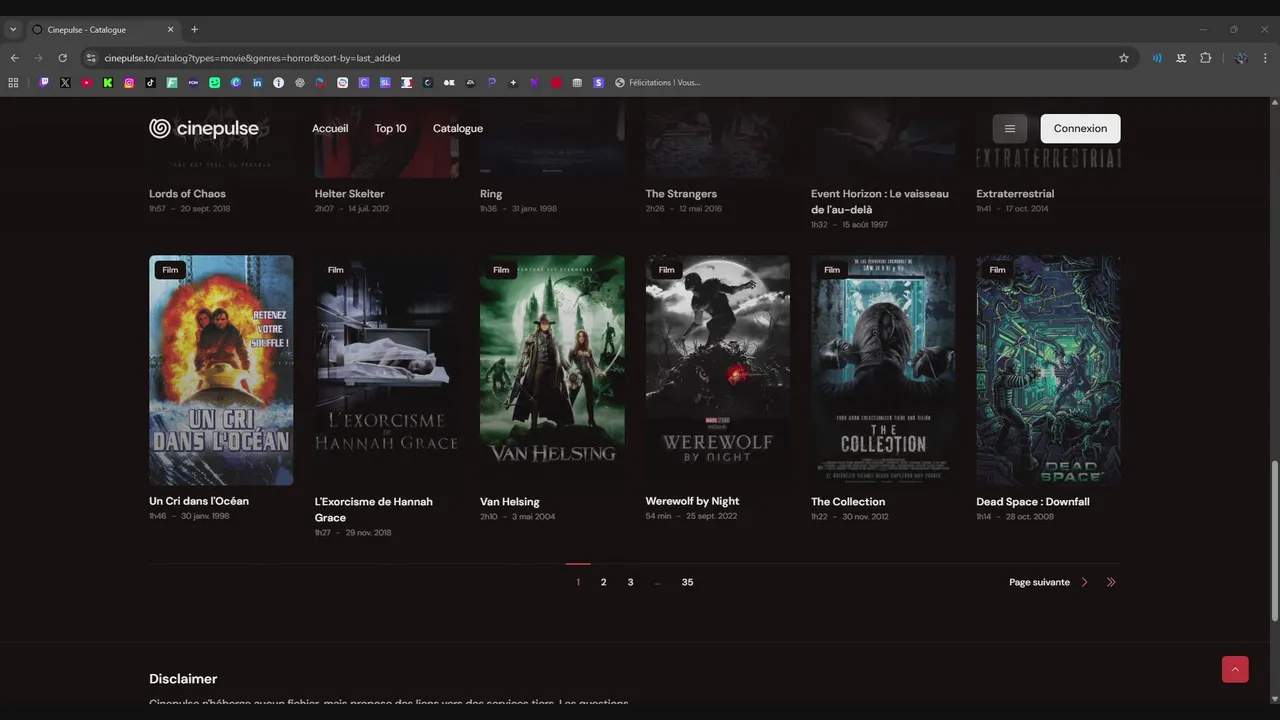Open the Werewolf by Night poster
The image size is (1280, 720).
coord(718,370)
